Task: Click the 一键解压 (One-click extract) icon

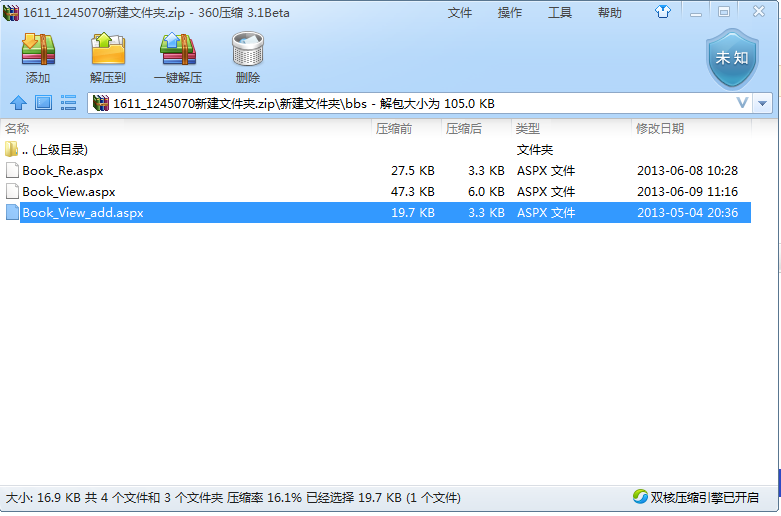Action: [x=178, y=49]
